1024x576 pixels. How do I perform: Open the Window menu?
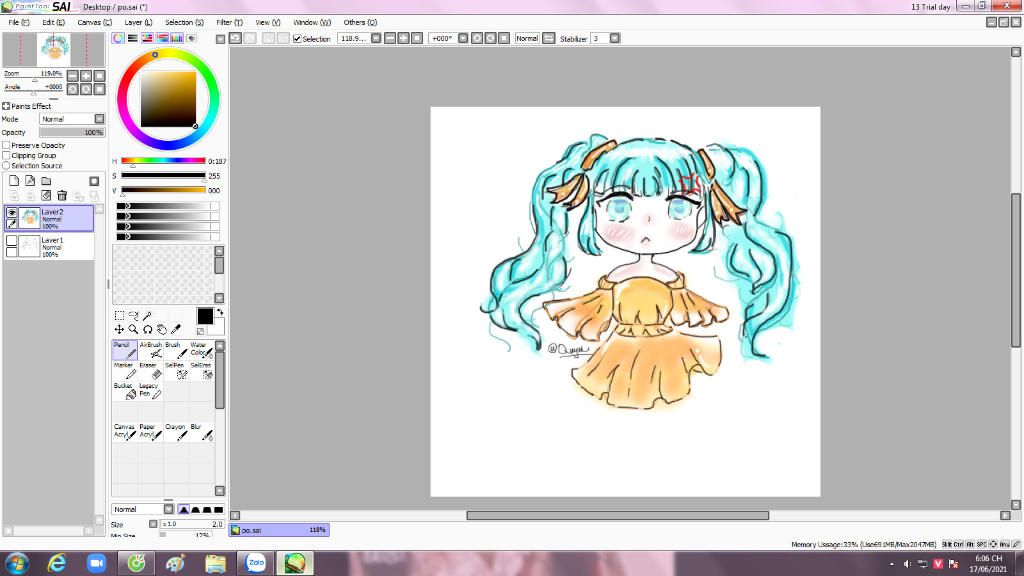(312, 22)
